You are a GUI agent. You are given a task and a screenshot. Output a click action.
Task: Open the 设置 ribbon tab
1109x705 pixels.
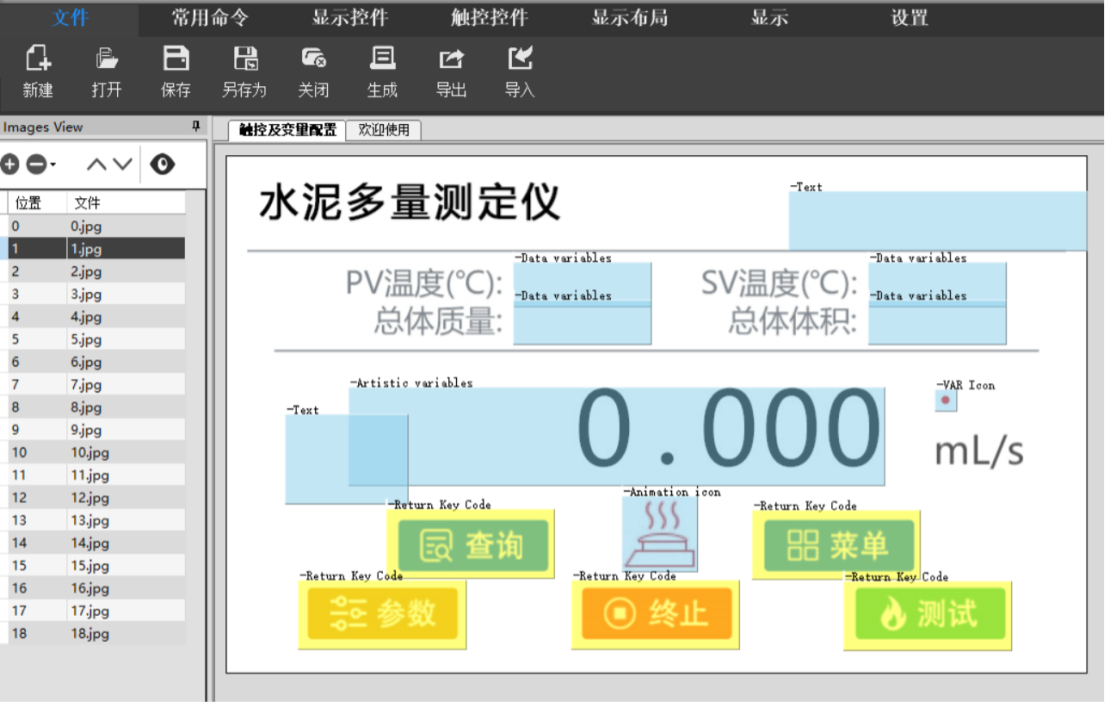tap(910, 18)
